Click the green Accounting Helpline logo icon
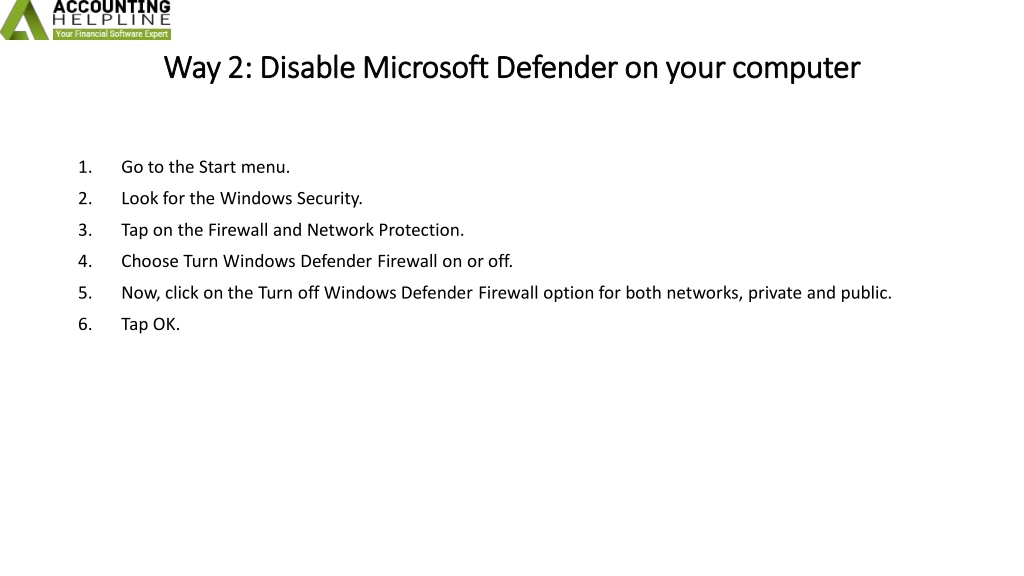1024x576 pixels. coord(24,20)
